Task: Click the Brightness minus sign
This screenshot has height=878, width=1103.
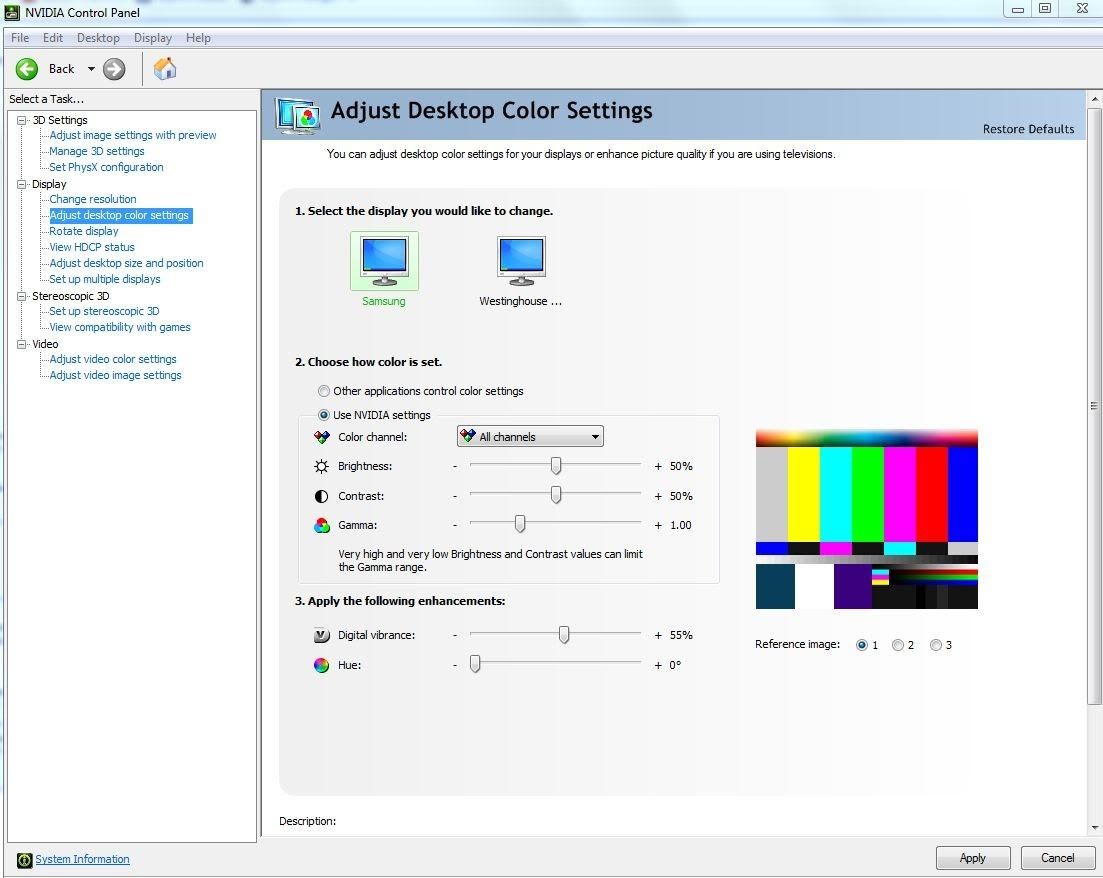Action: [455, 466]
